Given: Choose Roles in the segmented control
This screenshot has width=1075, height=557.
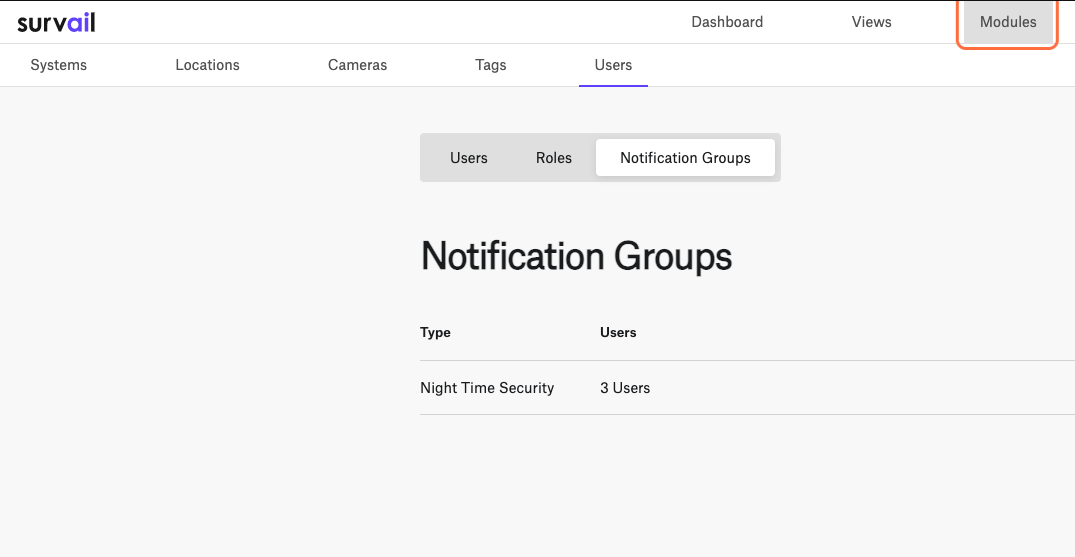Looking at the screenshot, I should (x=553, y=158).
